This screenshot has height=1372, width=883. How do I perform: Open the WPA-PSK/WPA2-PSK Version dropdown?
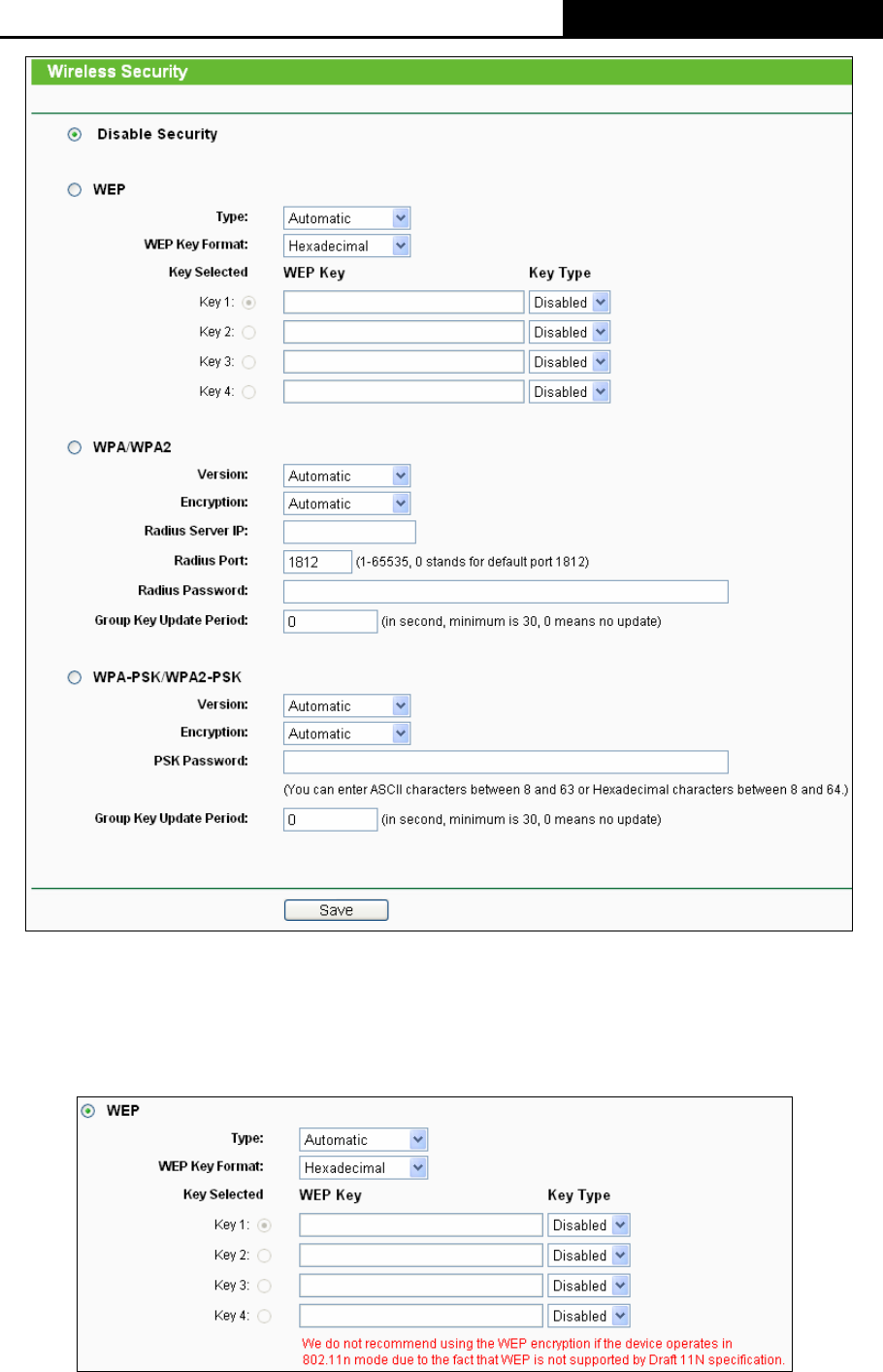(x=347, y=705)
